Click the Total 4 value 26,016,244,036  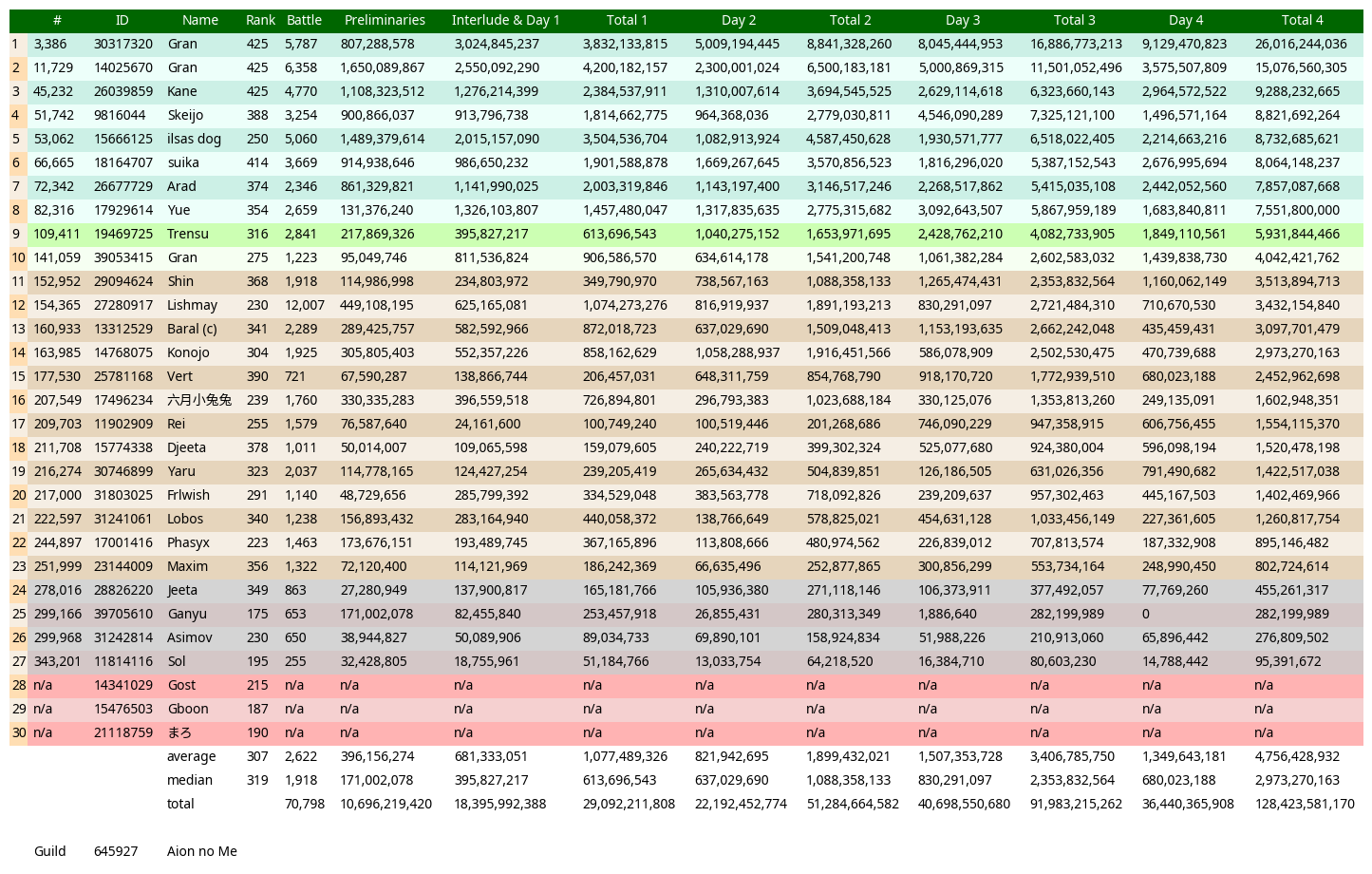pyautogui.click(x=1301, y=44)
